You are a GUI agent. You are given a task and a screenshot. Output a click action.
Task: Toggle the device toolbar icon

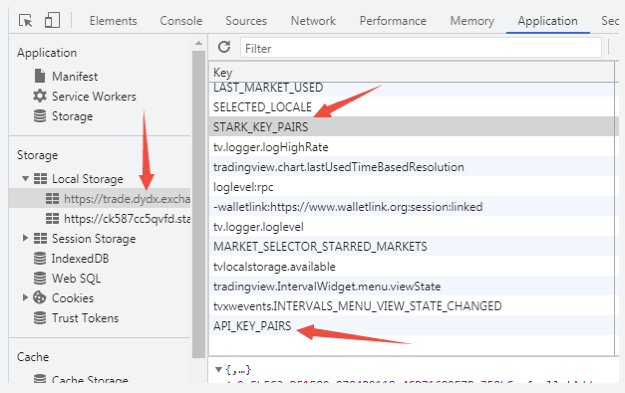click(x=52, y=20)
